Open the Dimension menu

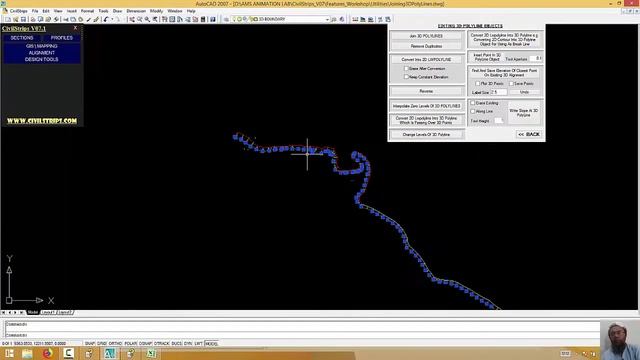(136, 11)
